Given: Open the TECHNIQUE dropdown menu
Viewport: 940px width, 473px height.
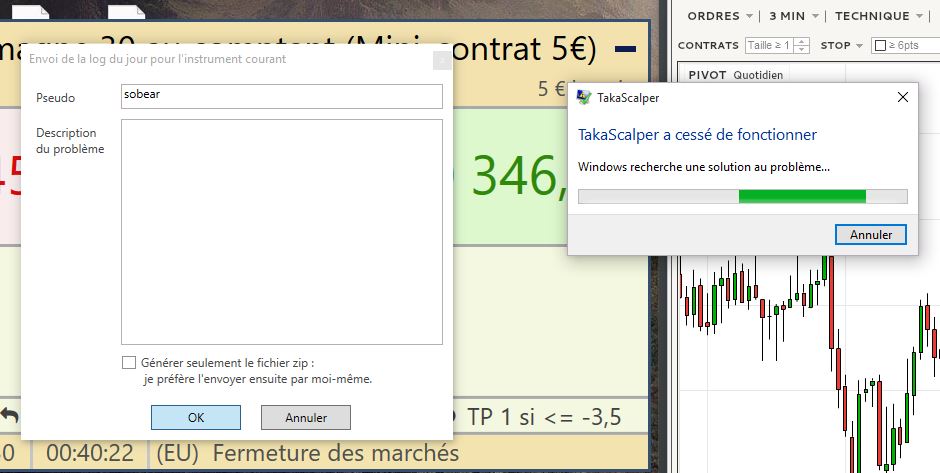Looking at the screenshot, I should tap(879, 16).
